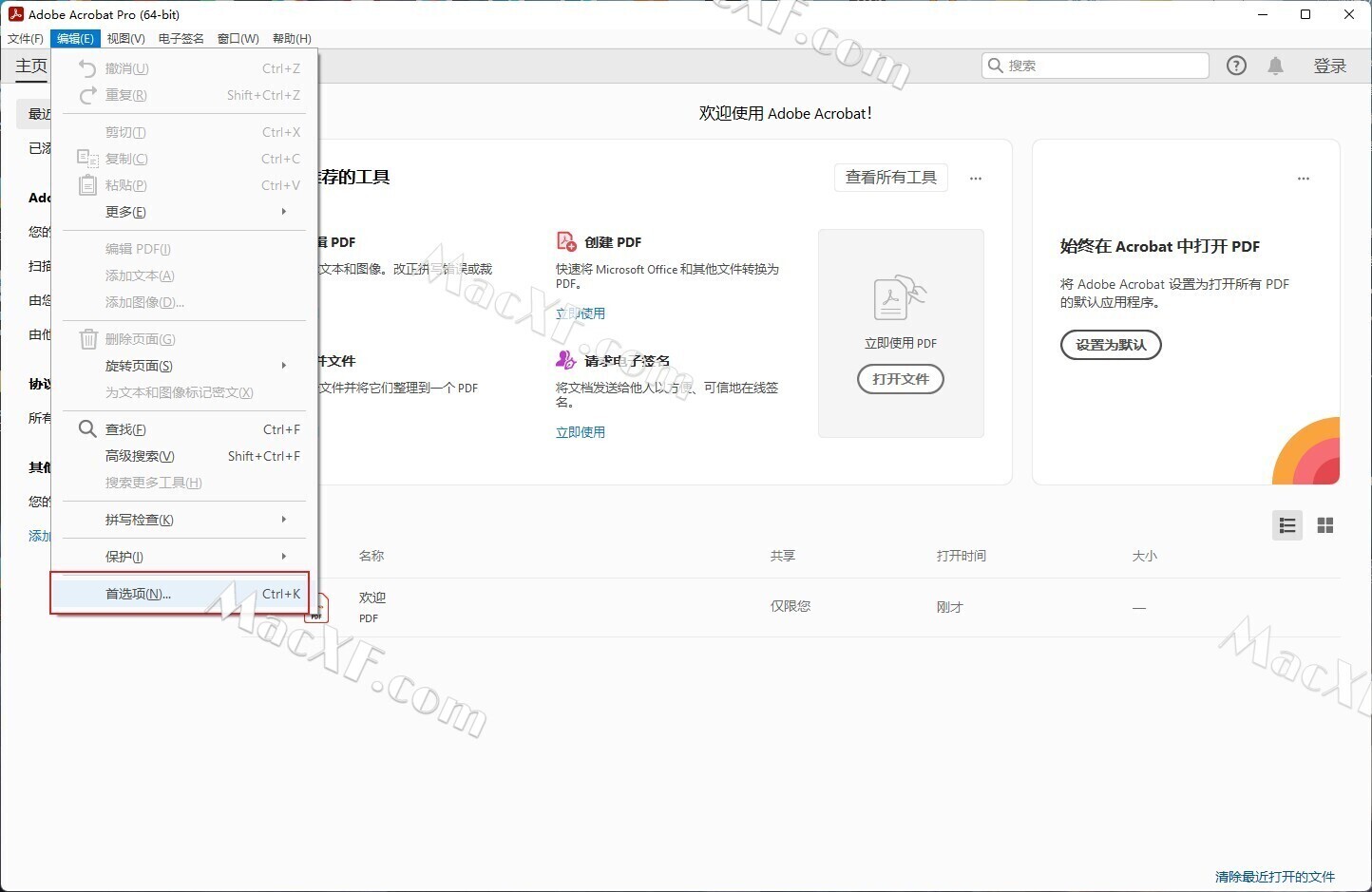
Task: Click 立即使用 link under 请求电子签名
Action: point(581,432)
